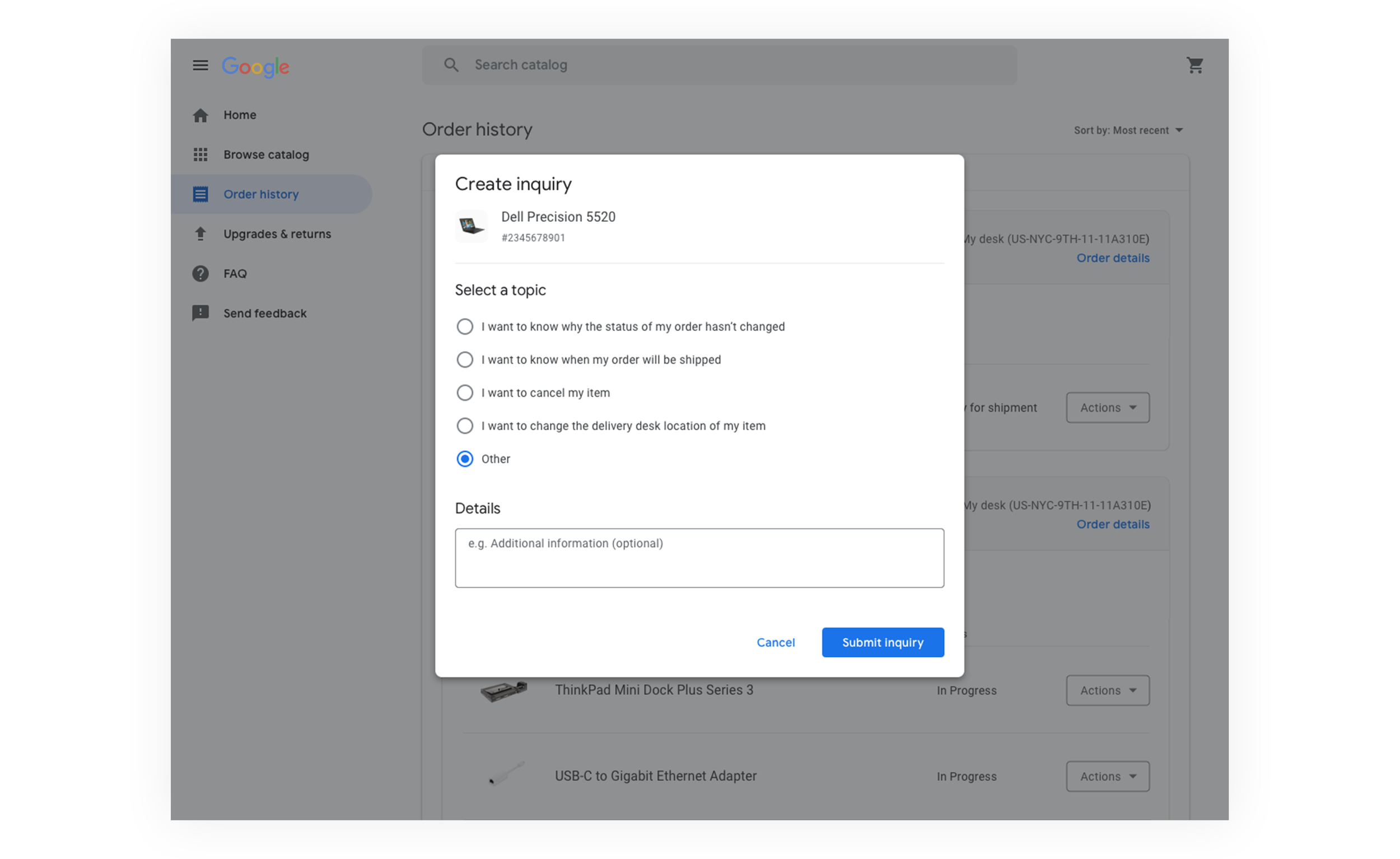Select 'I want to cancel my item'
The height and width of the screenshot is (859, 1400).
pyautogui.click(x=465, y=393)
